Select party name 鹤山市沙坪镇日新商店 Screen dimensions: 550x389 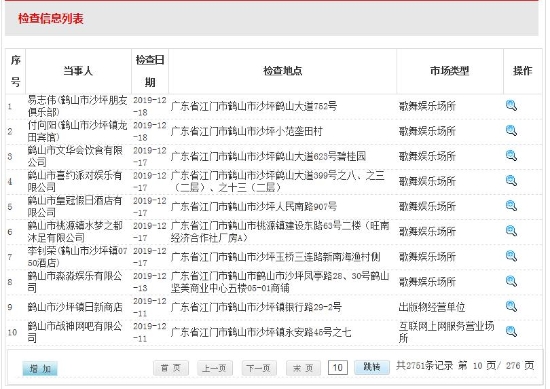[x=75, y=307]
